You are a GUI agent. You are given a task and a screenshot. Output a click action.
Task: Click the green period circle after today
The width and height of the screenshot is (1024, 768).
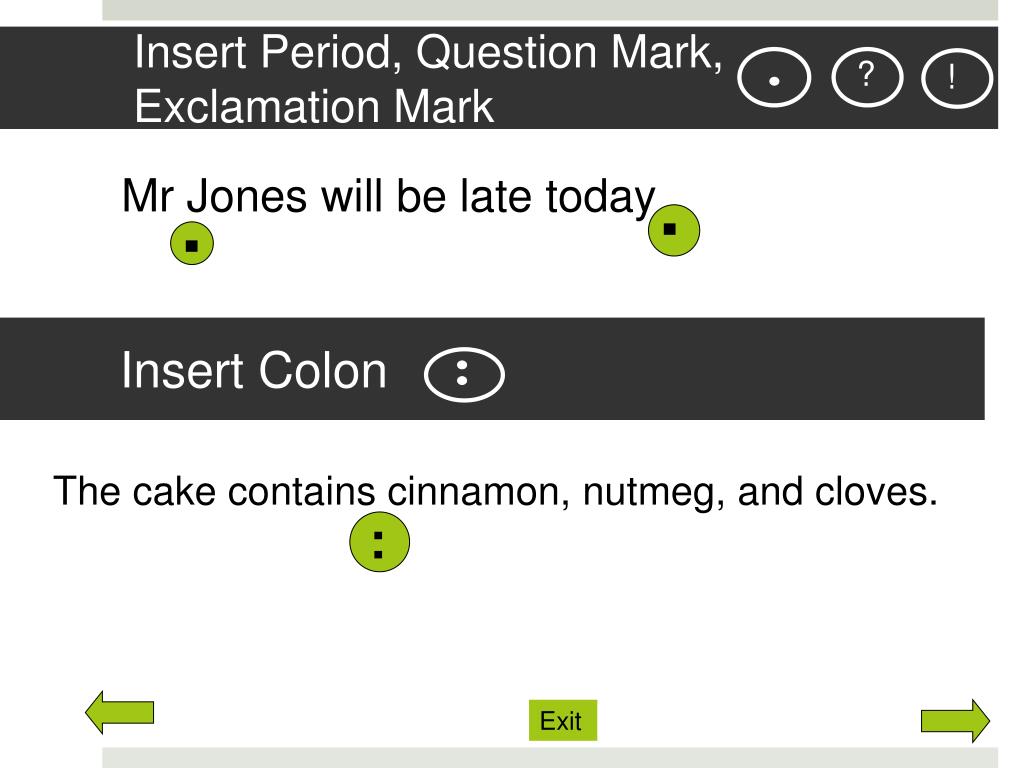(x=674, y=230)
